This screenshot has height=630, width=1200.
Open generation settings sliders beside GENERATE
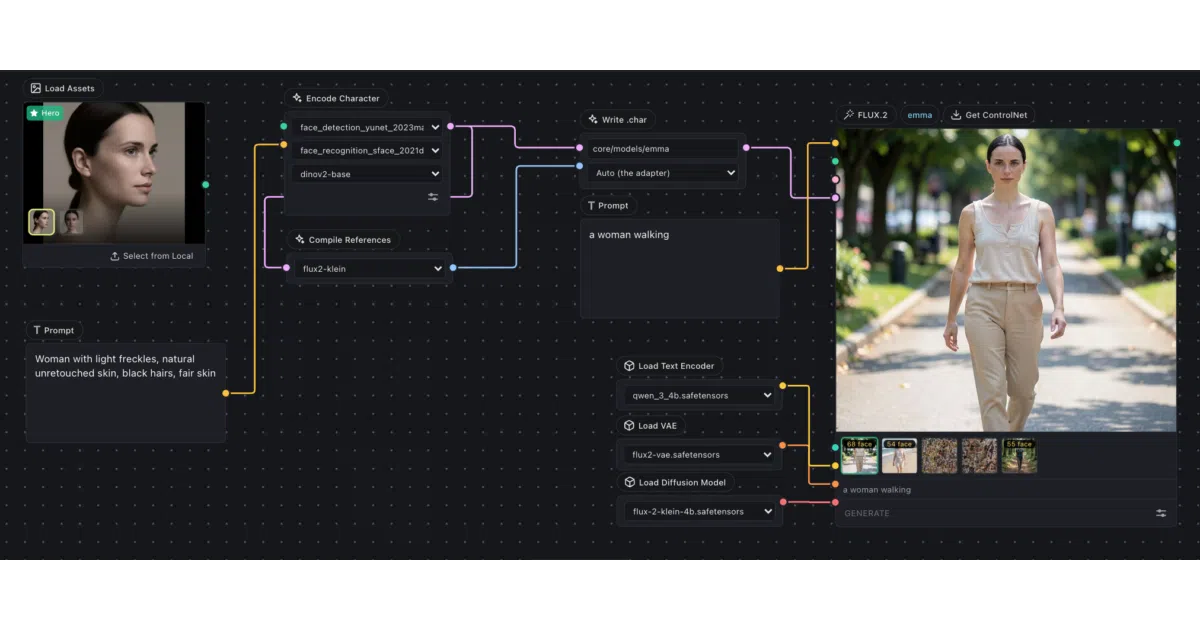coord(1161,513)
